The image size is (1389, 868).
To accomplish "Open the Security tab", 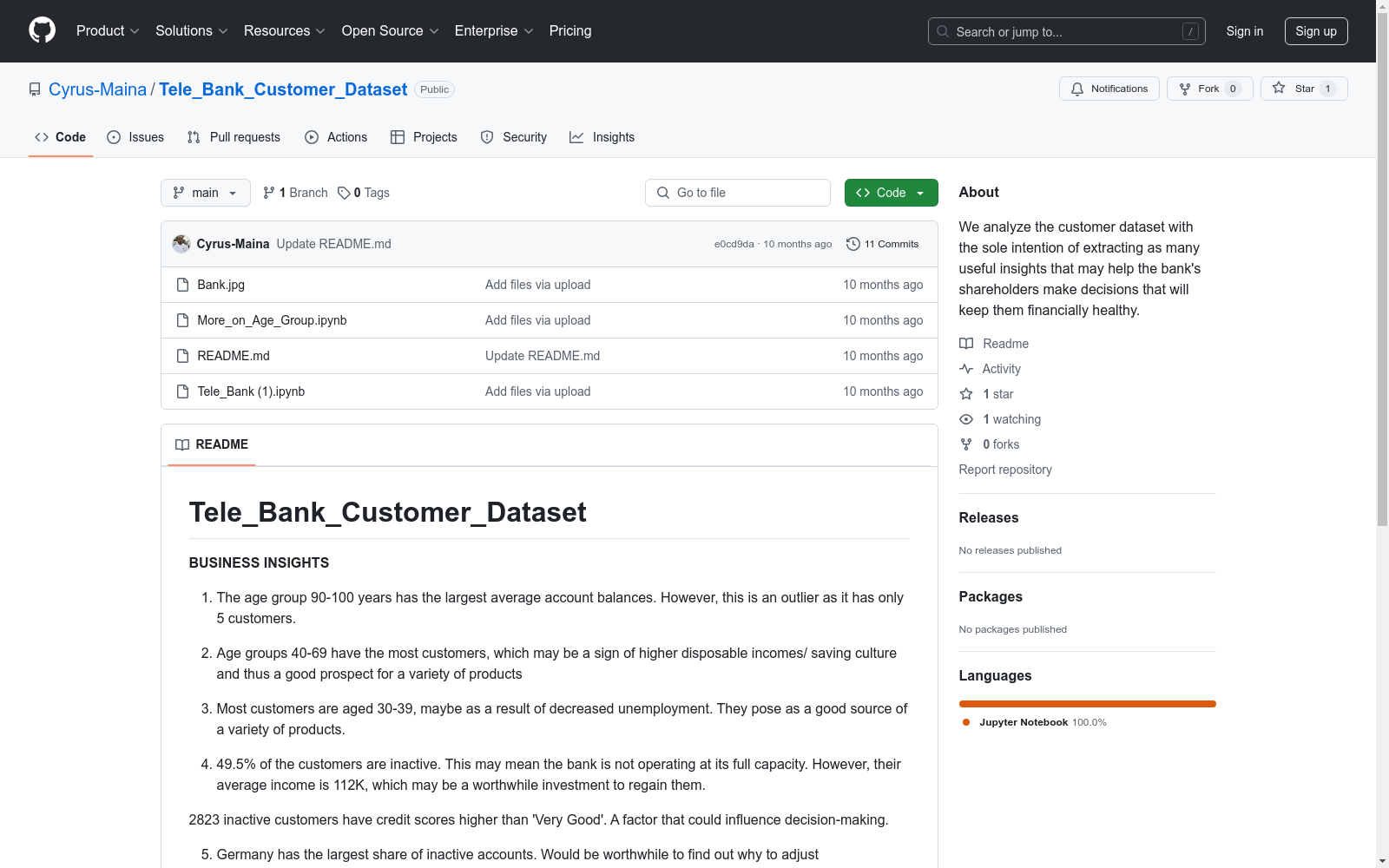I will pyautogui.click(x=514, y=137).
